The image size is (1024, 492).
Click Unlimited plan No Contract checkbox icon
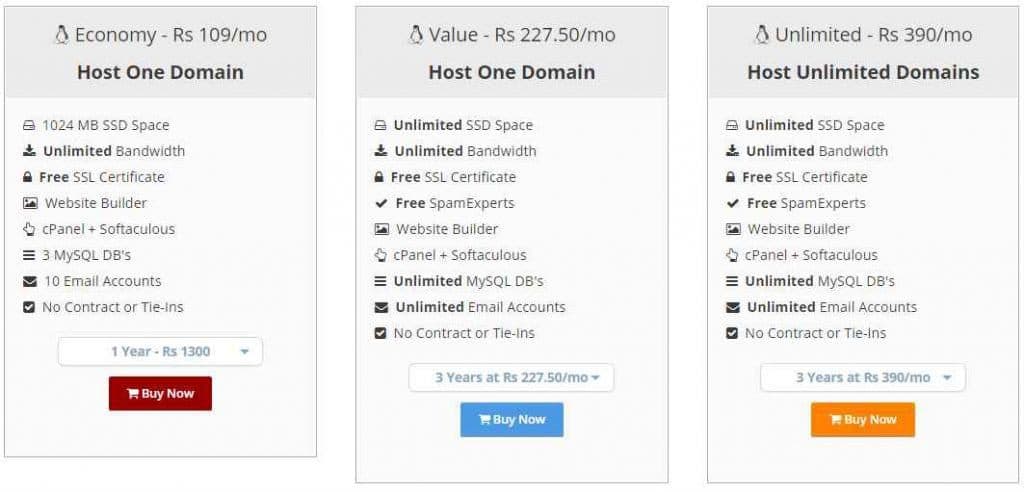point(732,333)
